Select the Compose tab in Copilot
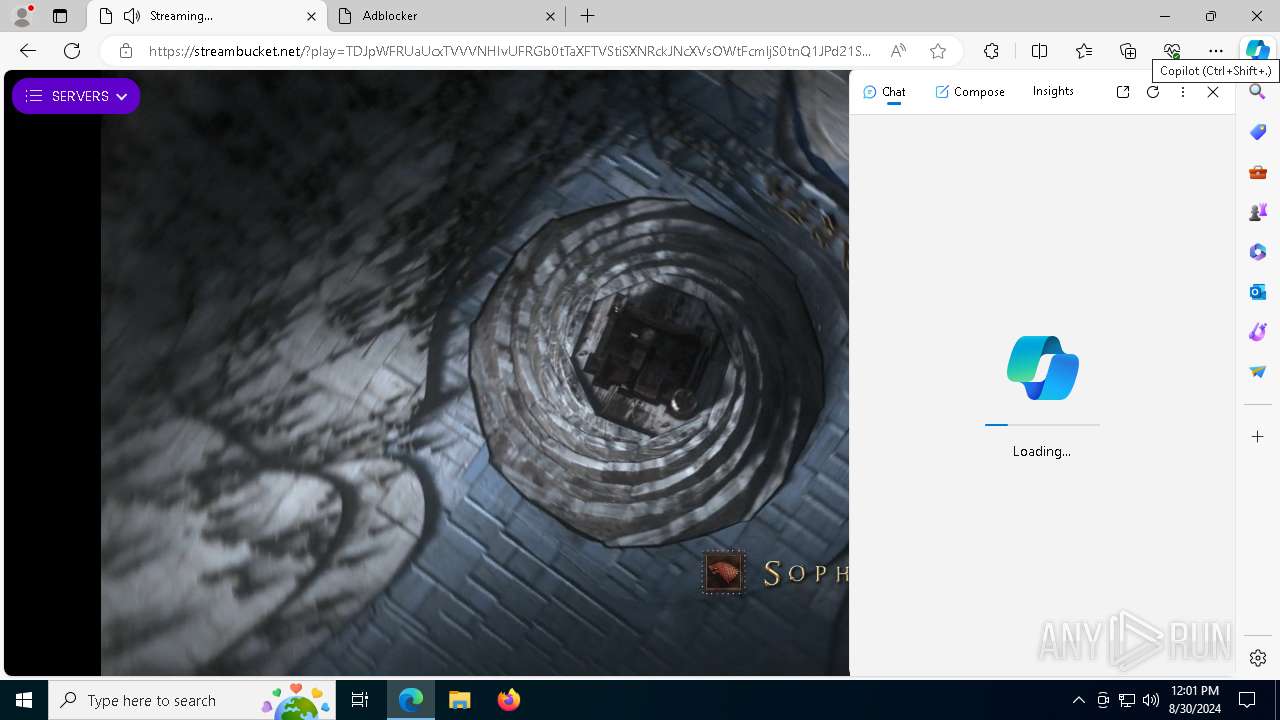Viewport: 1280px width, 720px height. pyautogui.click(x=970, y=92)
